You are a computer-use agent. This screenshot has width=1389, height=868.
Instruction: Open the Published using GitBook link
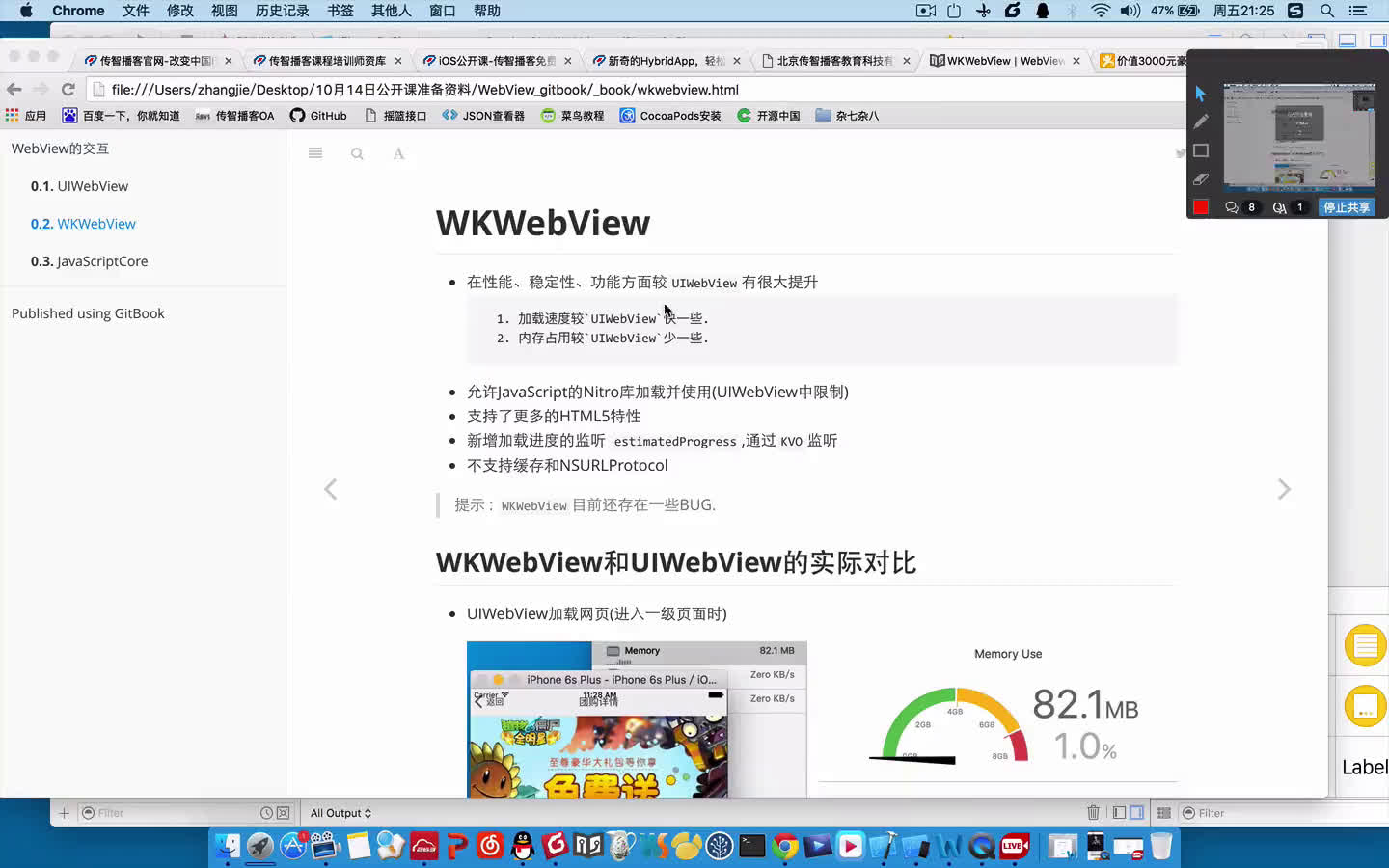click(88, 312)
